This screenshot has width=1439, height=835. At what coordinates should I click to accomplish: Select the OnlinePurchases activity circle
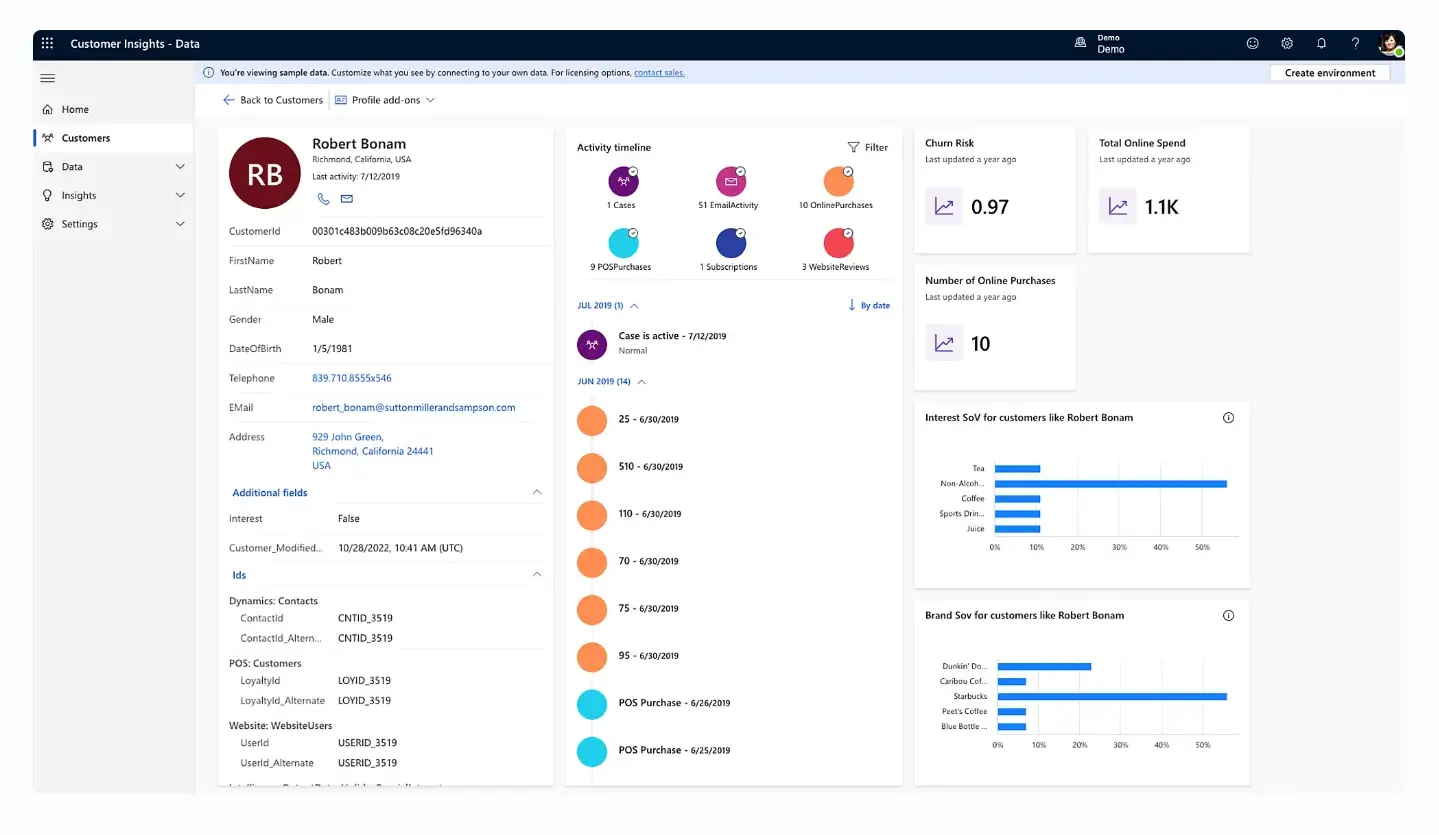pyautogui.click(x=838, y=182)
